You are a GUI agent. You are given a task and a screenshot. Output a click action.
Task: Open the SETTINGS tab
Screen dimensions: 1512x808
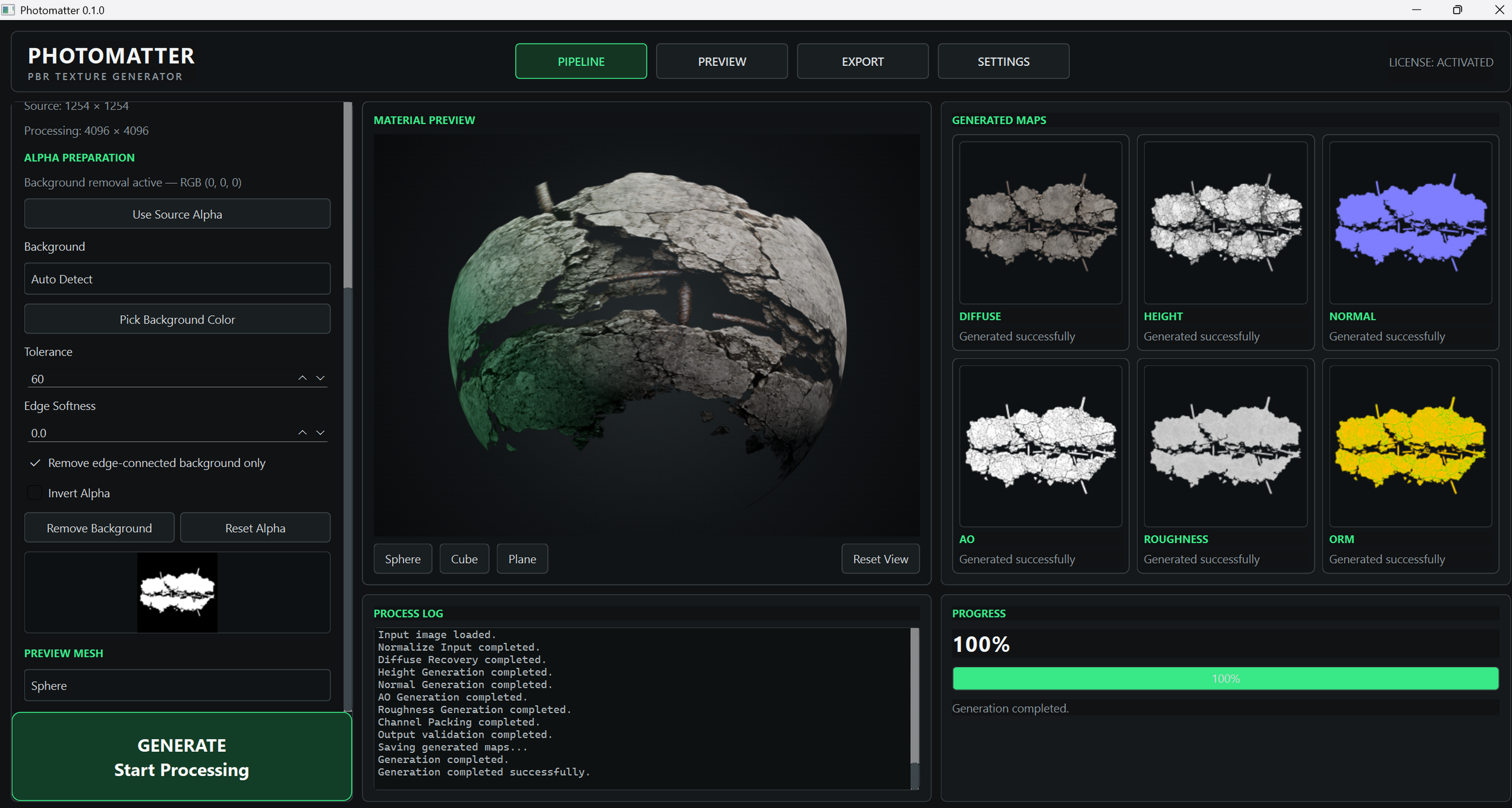click(x=1003, y=61)
